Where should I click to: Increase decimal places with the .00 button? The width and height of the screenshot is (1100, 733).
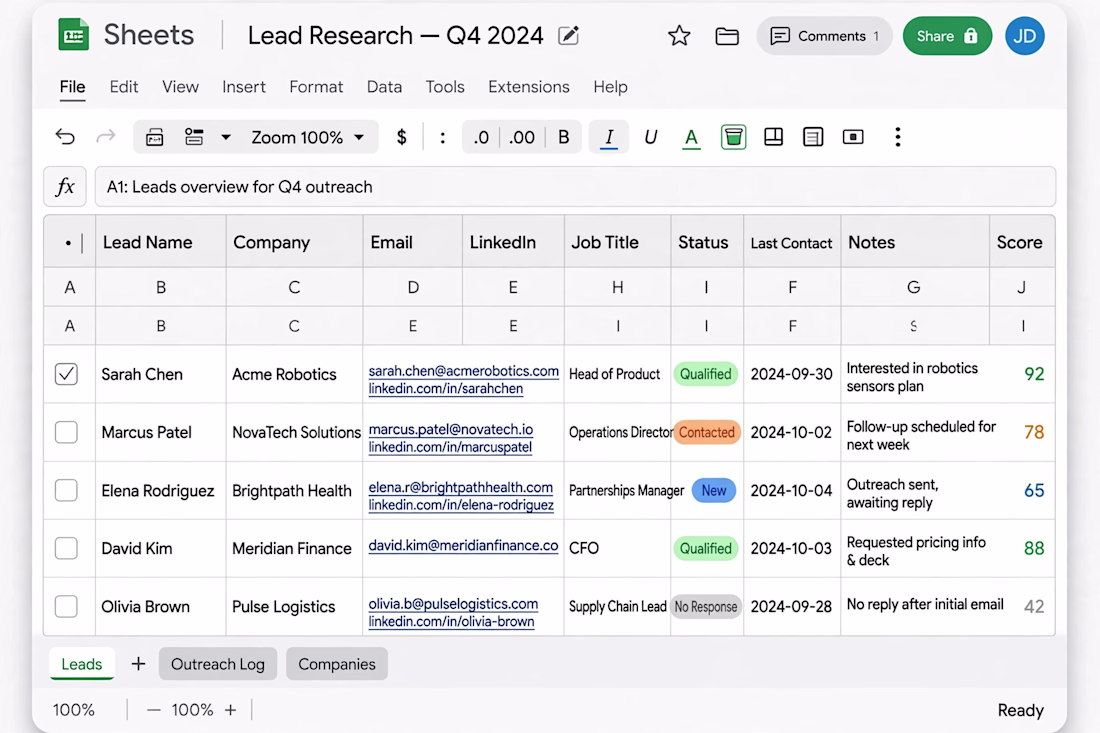pyautogui.click(x=521, y=137)
